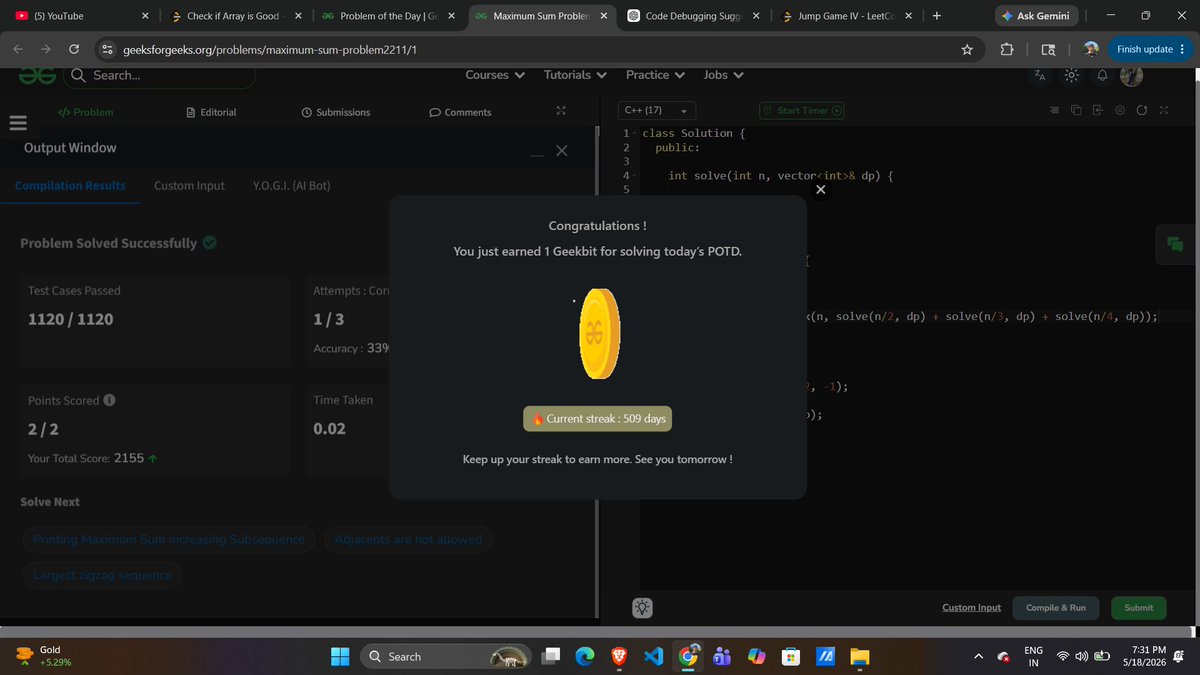Open the Windows Start menu
Screen dimensions: 1200x675
pyautogui.click(x=340, y=656)
